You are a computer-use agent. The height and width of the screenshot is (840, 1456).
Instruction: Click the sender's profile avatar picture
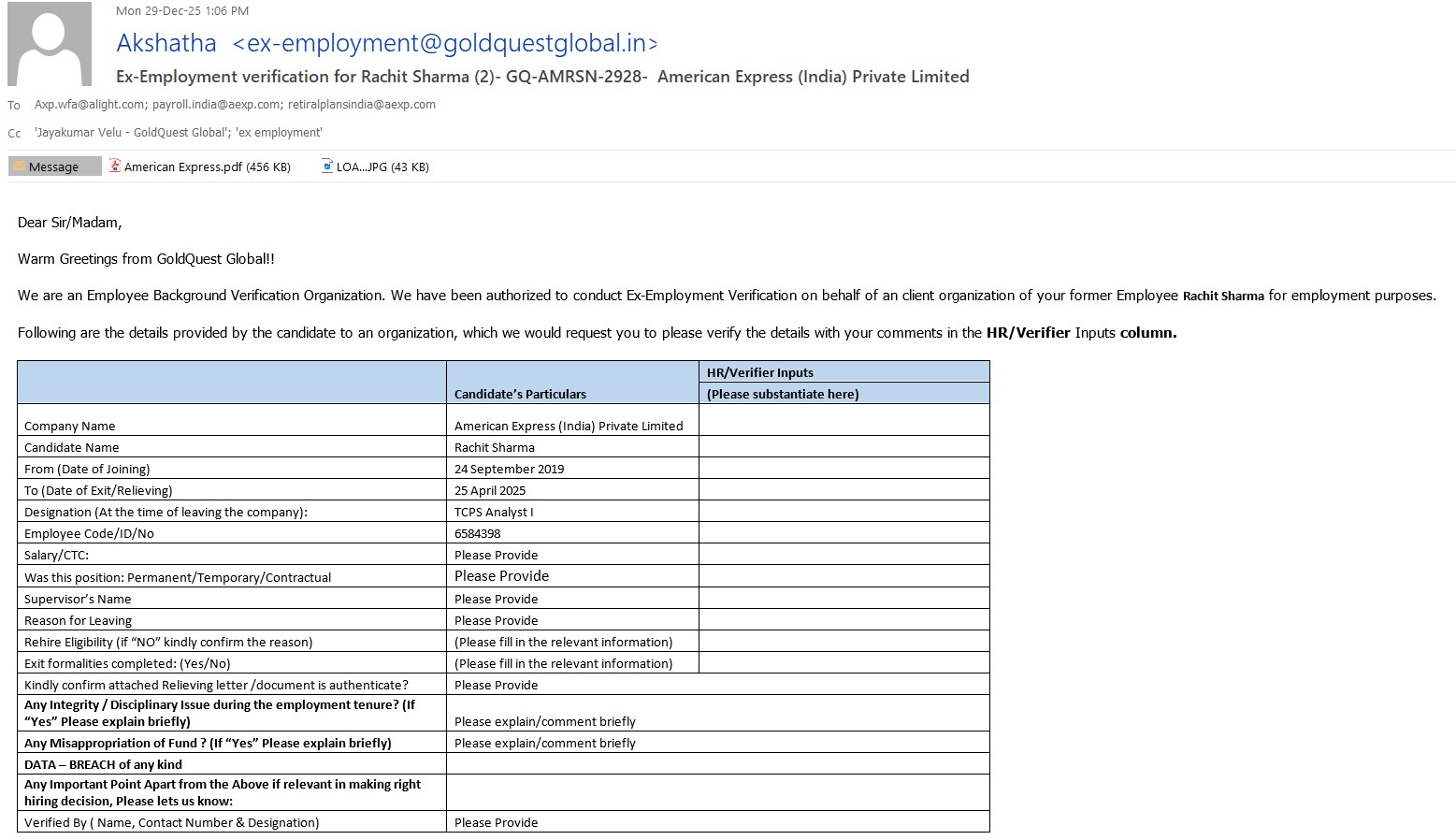coord(50,44)
